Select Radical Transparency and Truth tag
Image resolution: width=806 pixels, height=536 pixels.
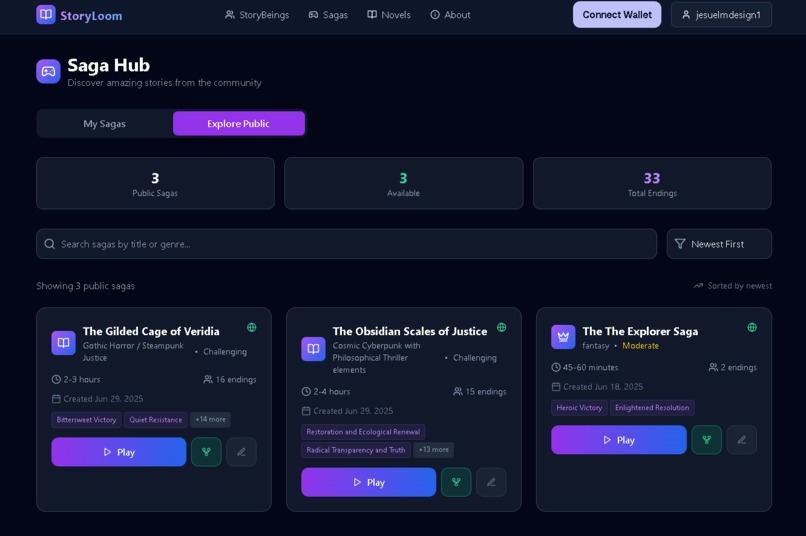pos(356,450)
